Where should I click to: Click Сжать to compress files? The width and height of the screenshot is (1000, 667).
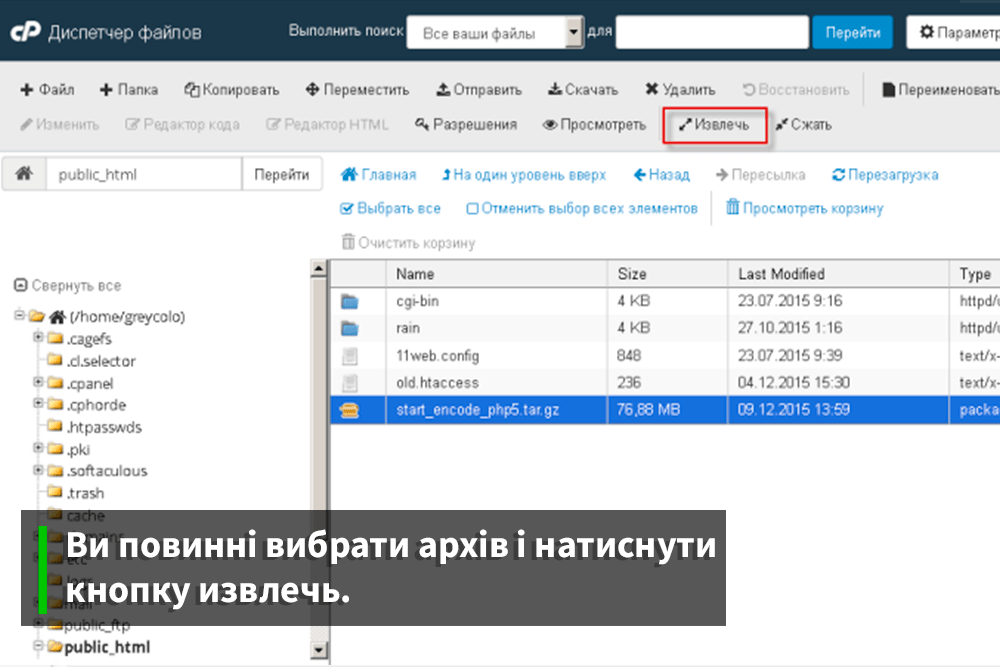tap(804, 124)
